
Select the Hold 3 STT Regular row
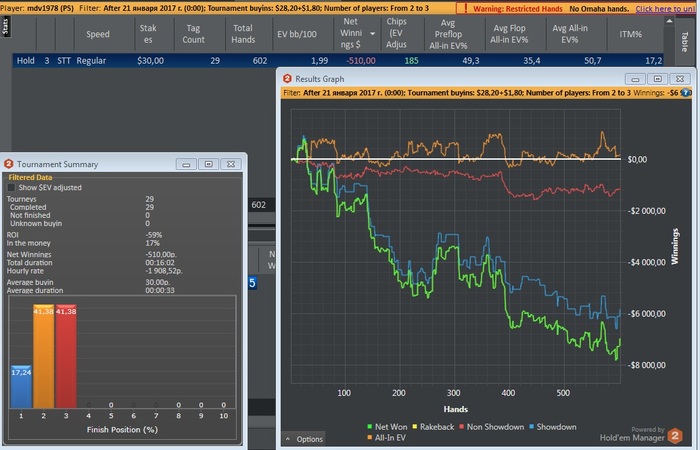pyautogui.click(x=338, y=61)
